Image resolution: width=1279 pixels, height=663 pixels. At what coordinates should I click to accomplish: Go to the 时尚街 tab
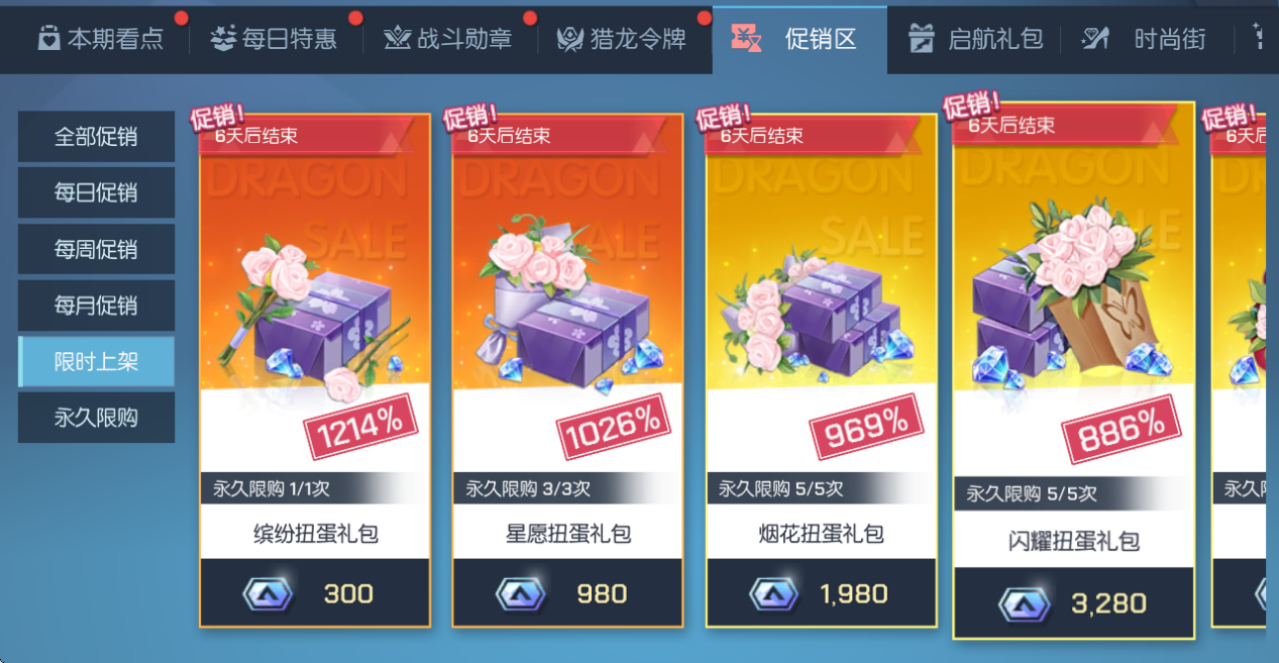point(1145,39)
